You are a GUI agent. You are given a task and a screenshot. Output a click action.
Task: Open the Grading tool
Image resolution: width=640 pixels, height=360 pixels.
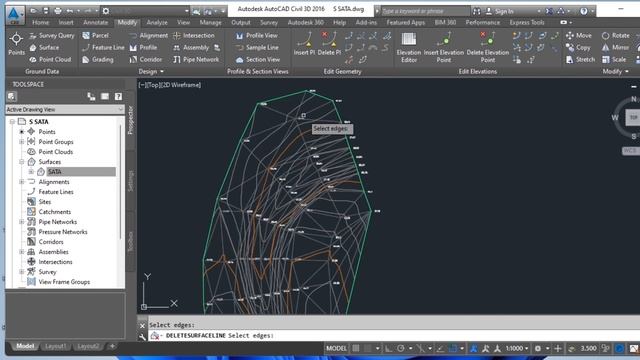point(98,60)
